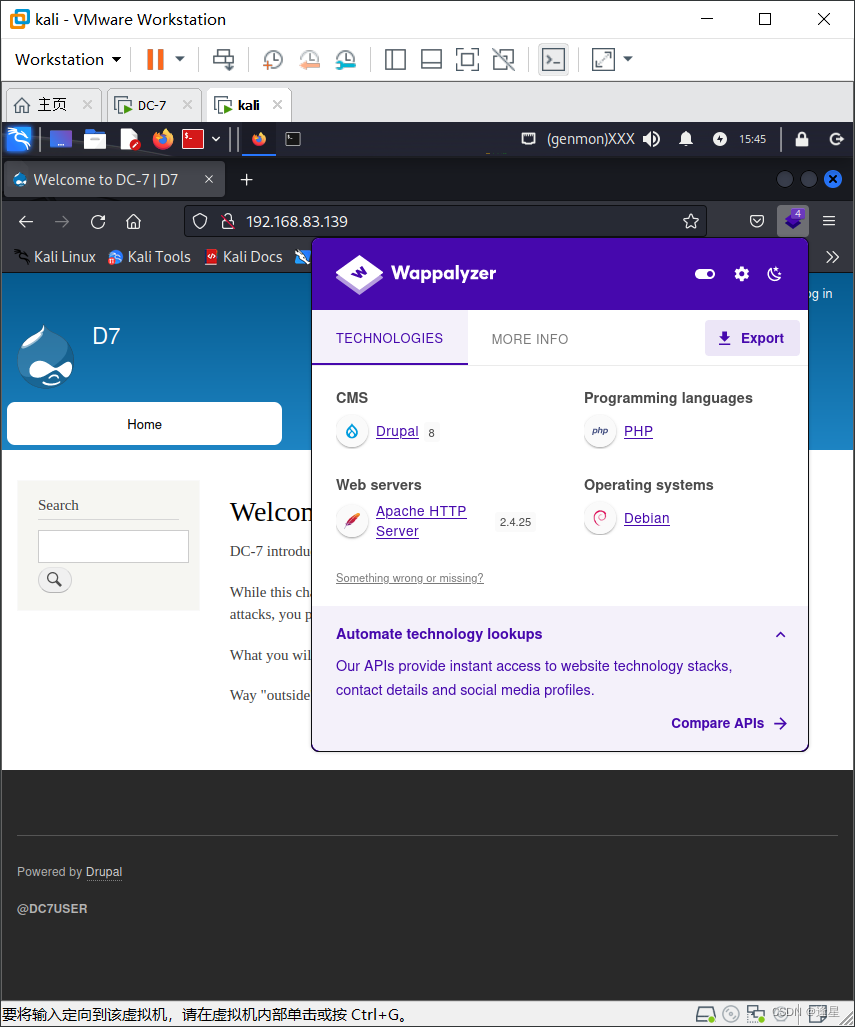Switch to the MORE INFO tab
The width and height of the screenshot is (855, 1027).
click(529, 339)
